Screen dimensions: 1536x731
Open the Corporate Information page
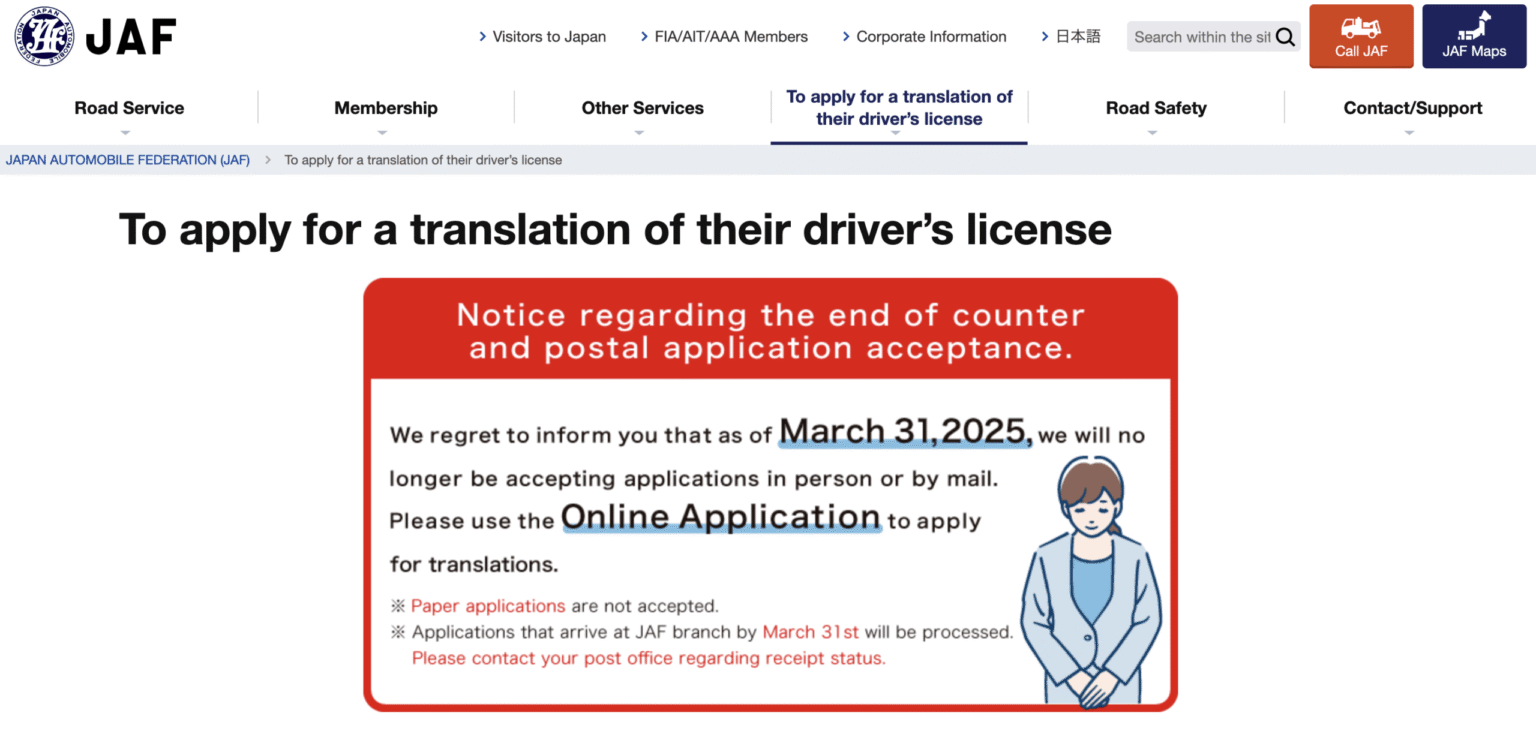point(931,36)
